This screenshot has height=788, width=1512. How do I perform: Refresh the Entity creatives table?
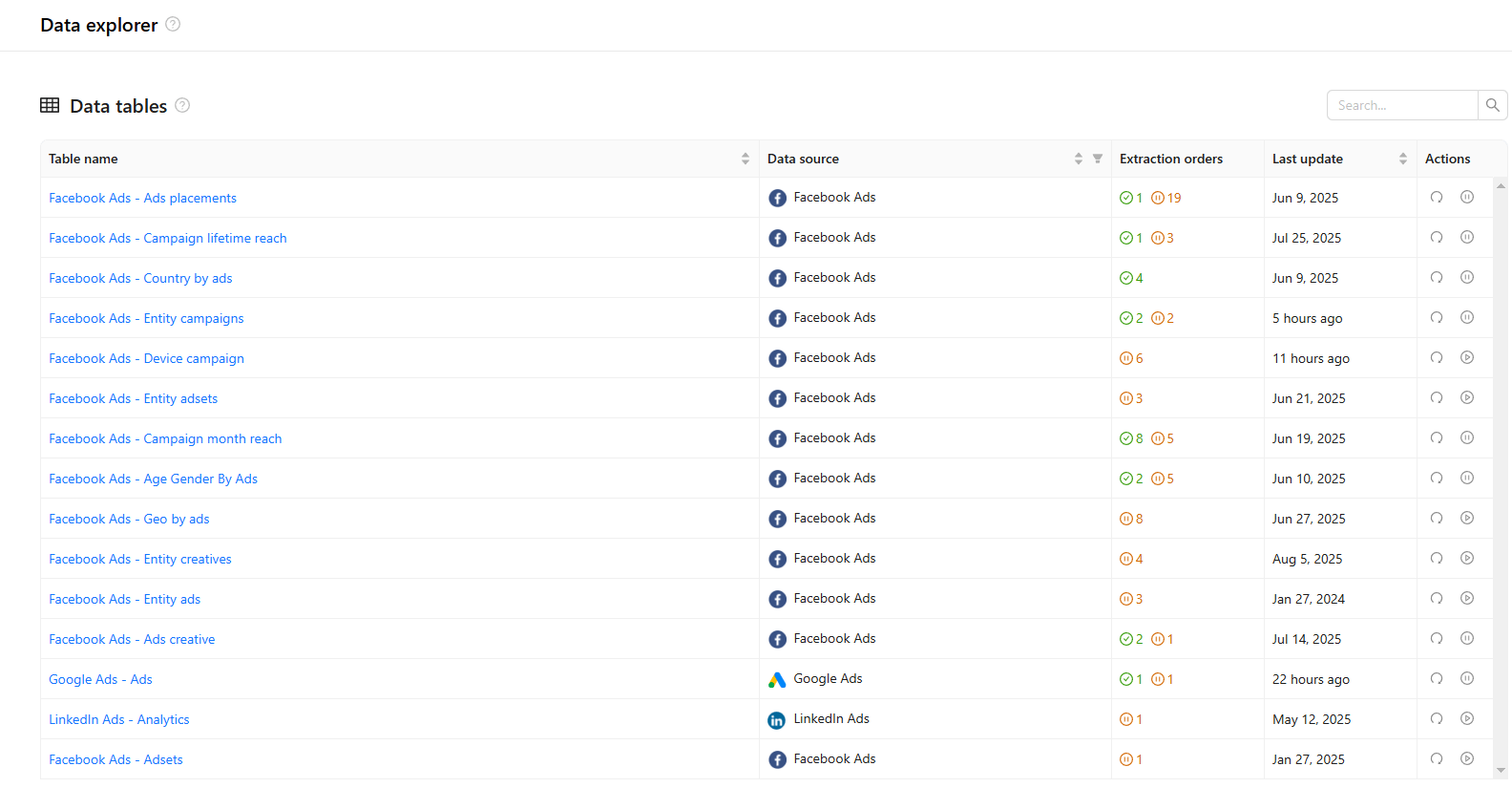(x=1437, y=558)
